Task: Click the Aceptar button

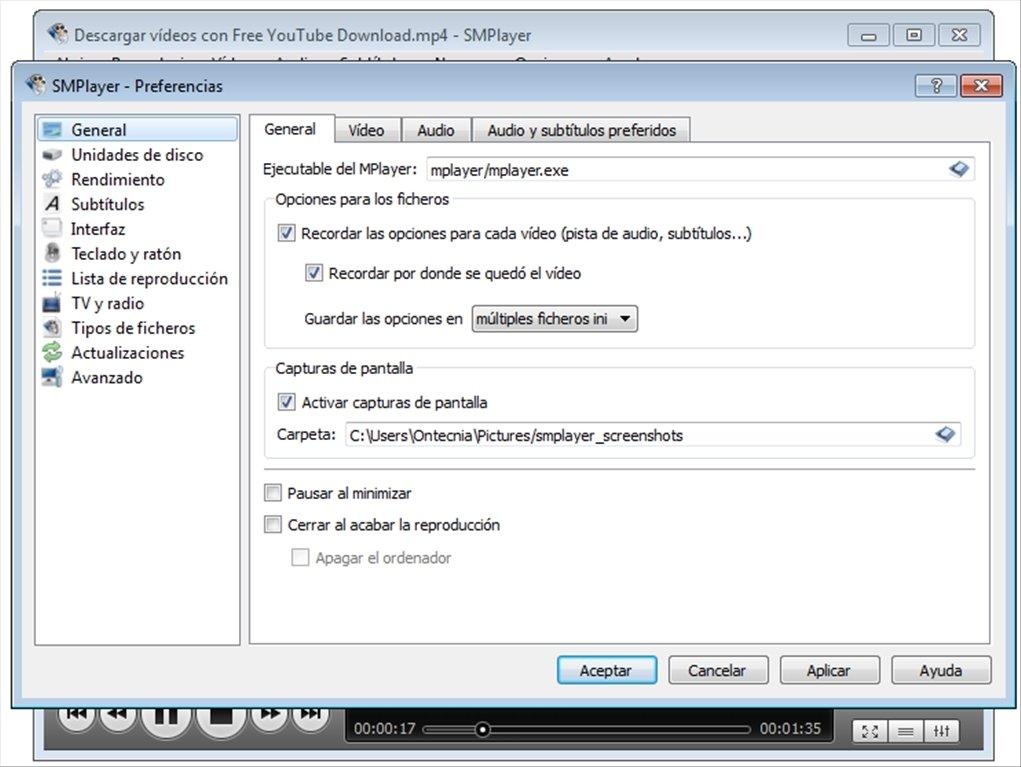Action: 606,670
